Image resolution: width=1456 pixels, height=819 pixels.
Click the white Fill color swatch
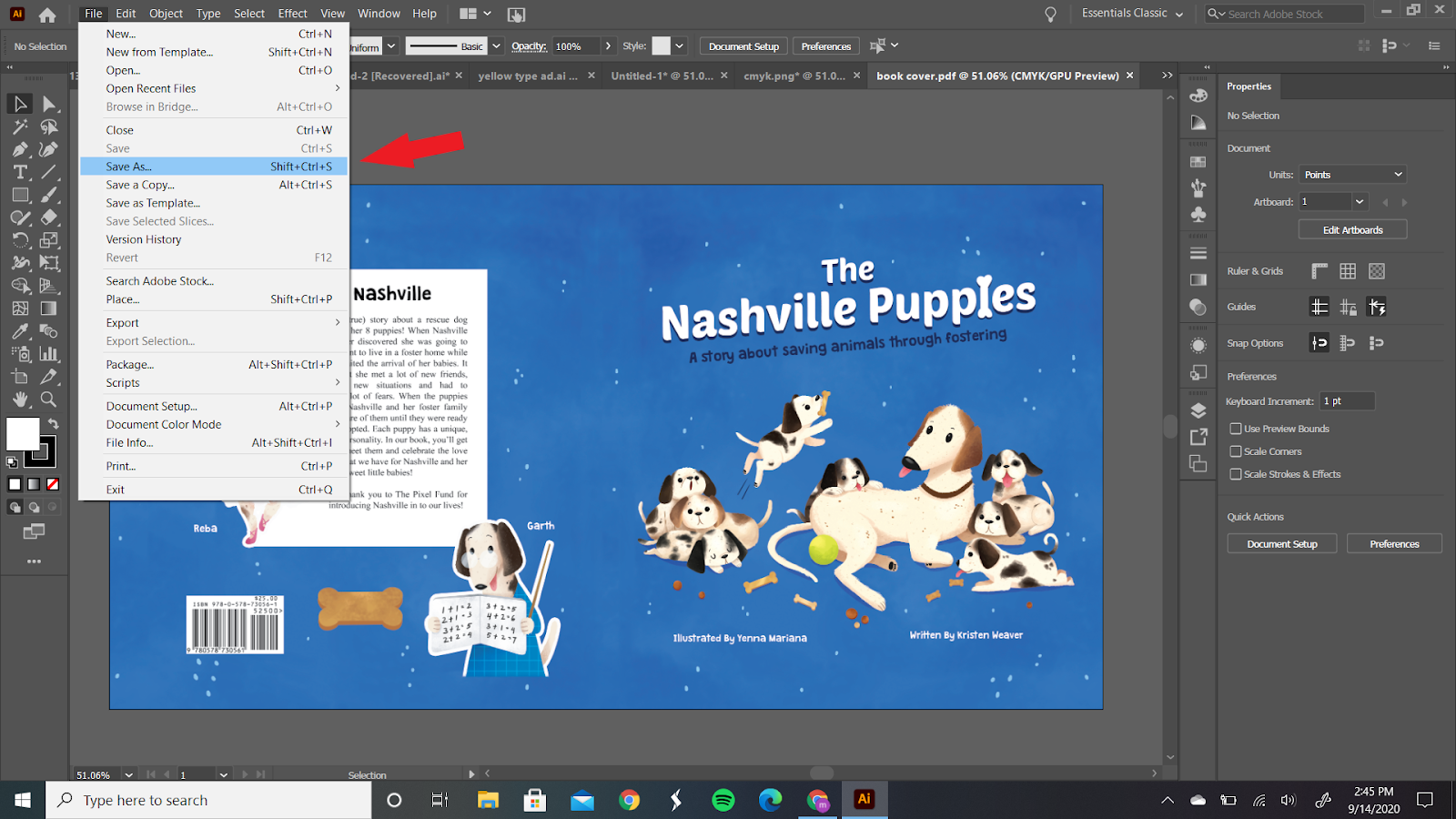[22, 433]
